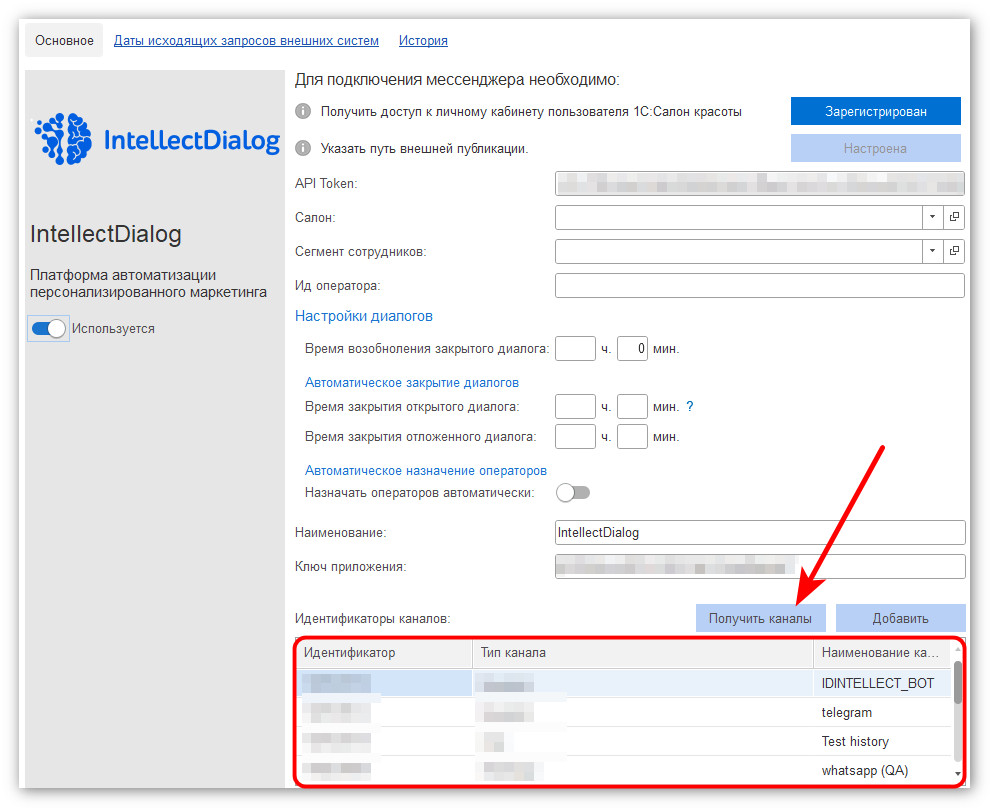
Task: Switch to Даты исходящих запросов внешних систем tab
Action: pos(246,40)
